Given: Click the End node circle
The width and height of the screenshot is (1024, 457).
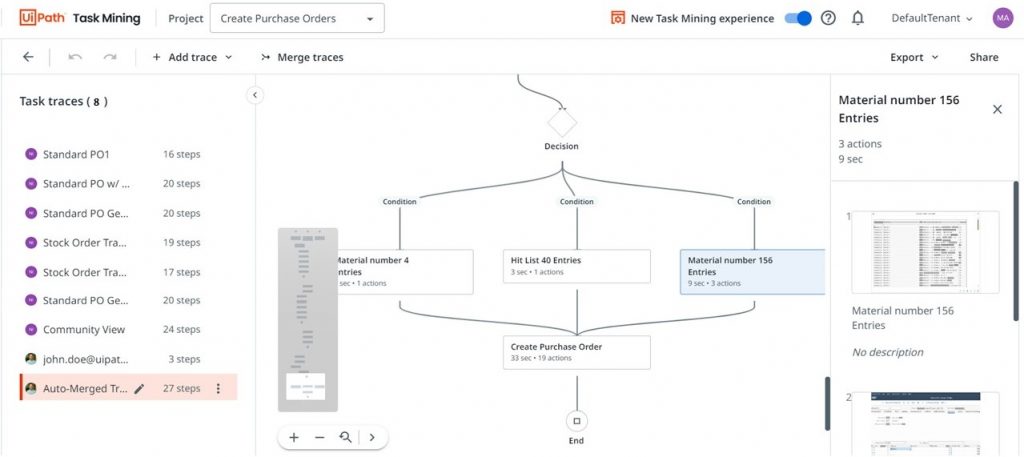Looking at the screenshot, I should pos(577,421).
